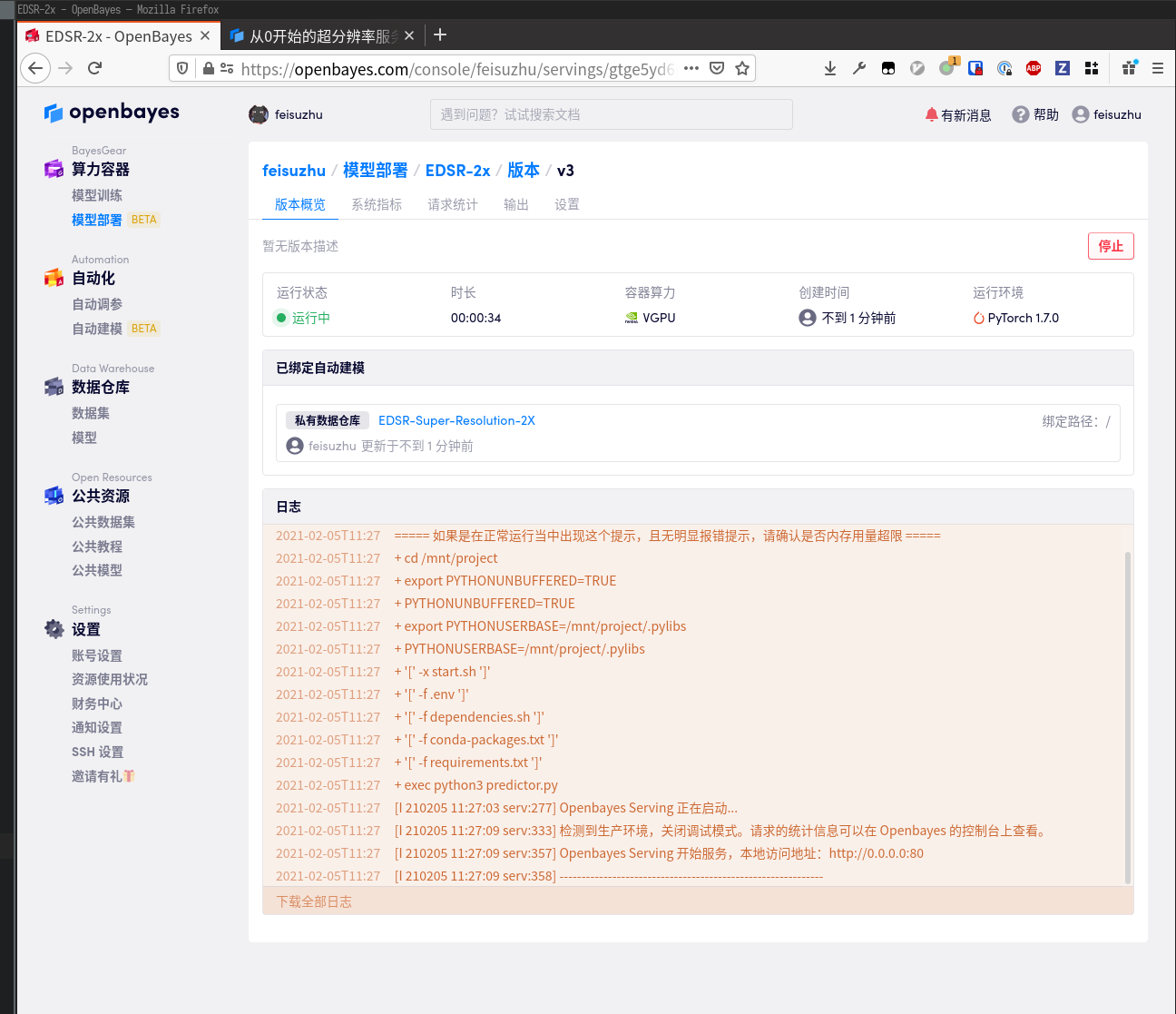Switch to the 系统指标 tab
The width and height of the screenshot is (1176, 1014).
coord(377,204)
